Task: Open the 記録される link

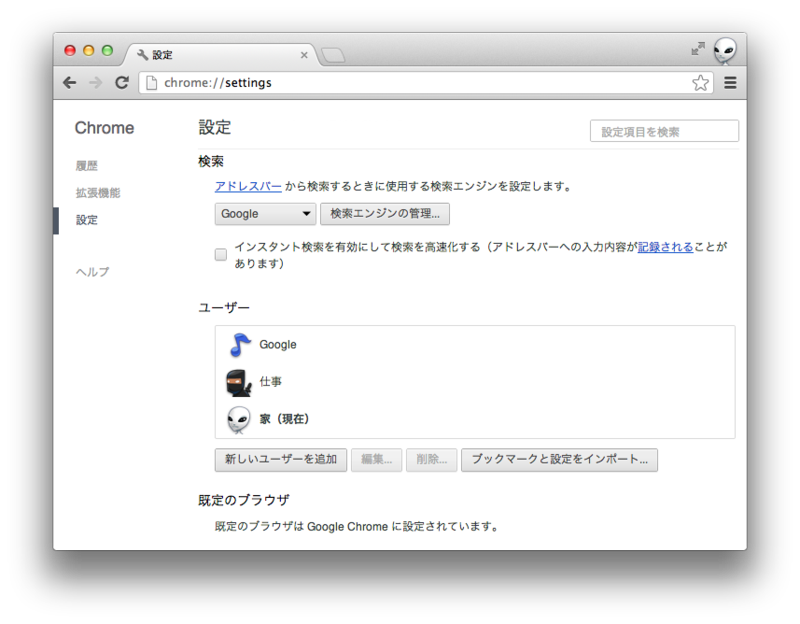Action: pos(665,247)
